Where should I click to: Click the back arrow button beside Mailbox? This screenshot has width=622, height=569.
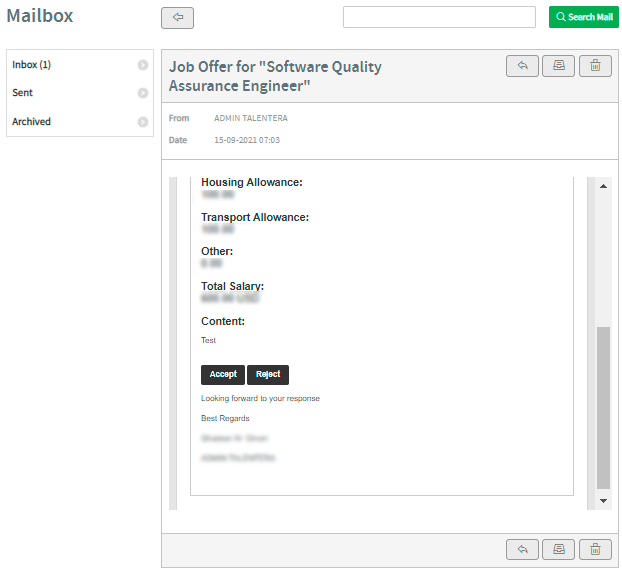click(x=177, y=18)
